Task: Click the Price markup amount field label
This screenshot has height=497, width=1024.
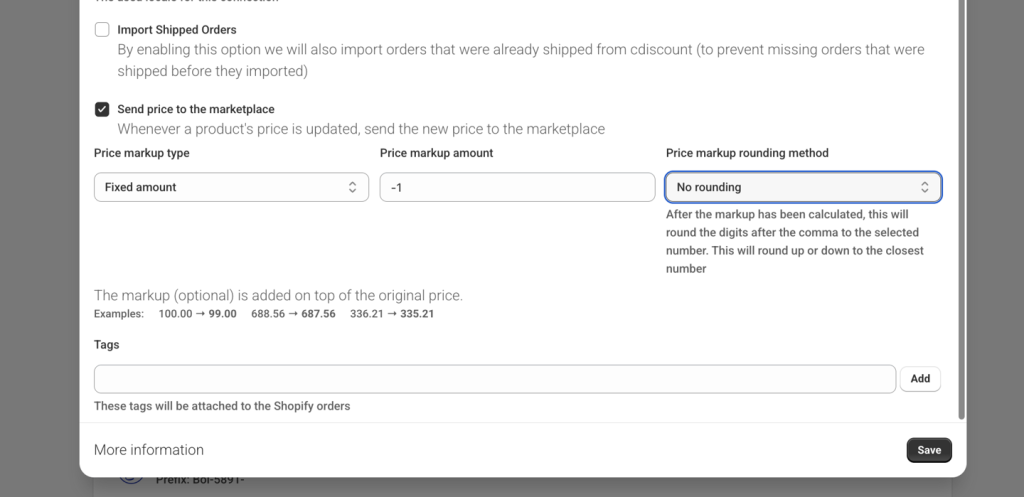Action: (x=436, y=153)
